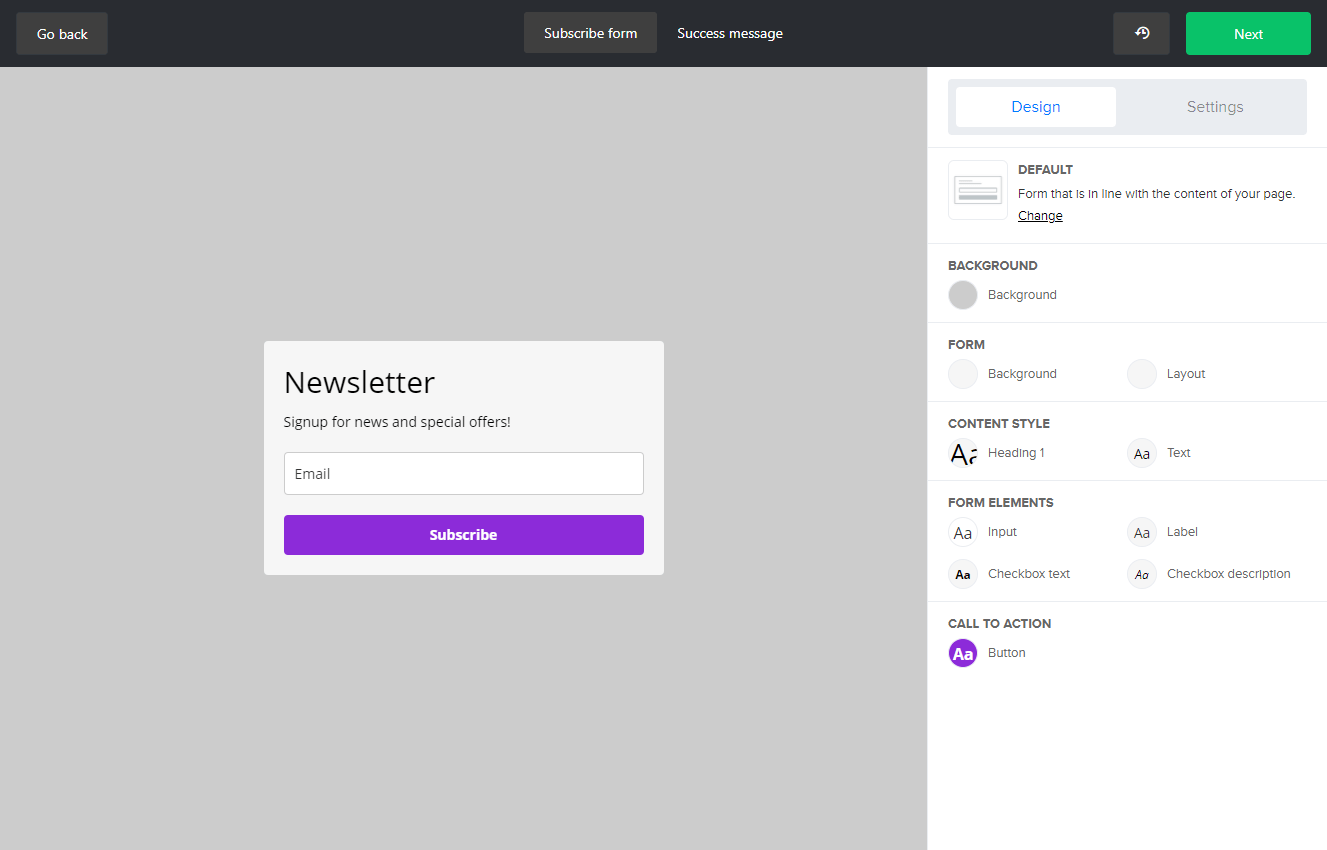Click the history revert icon button
Screen dimensions: 1327x850
[1141, 33]
